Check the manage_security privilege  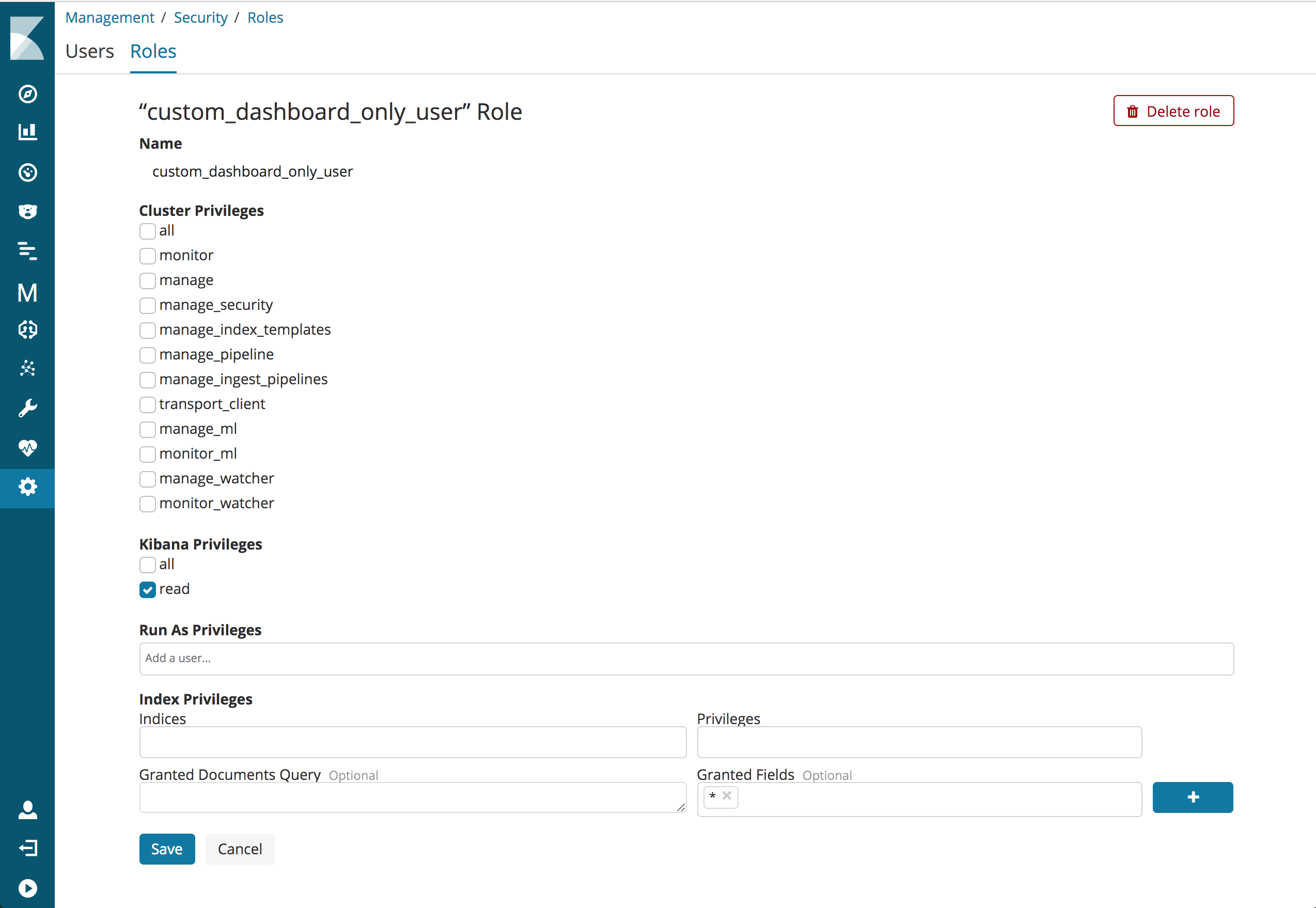click(147, 306)
